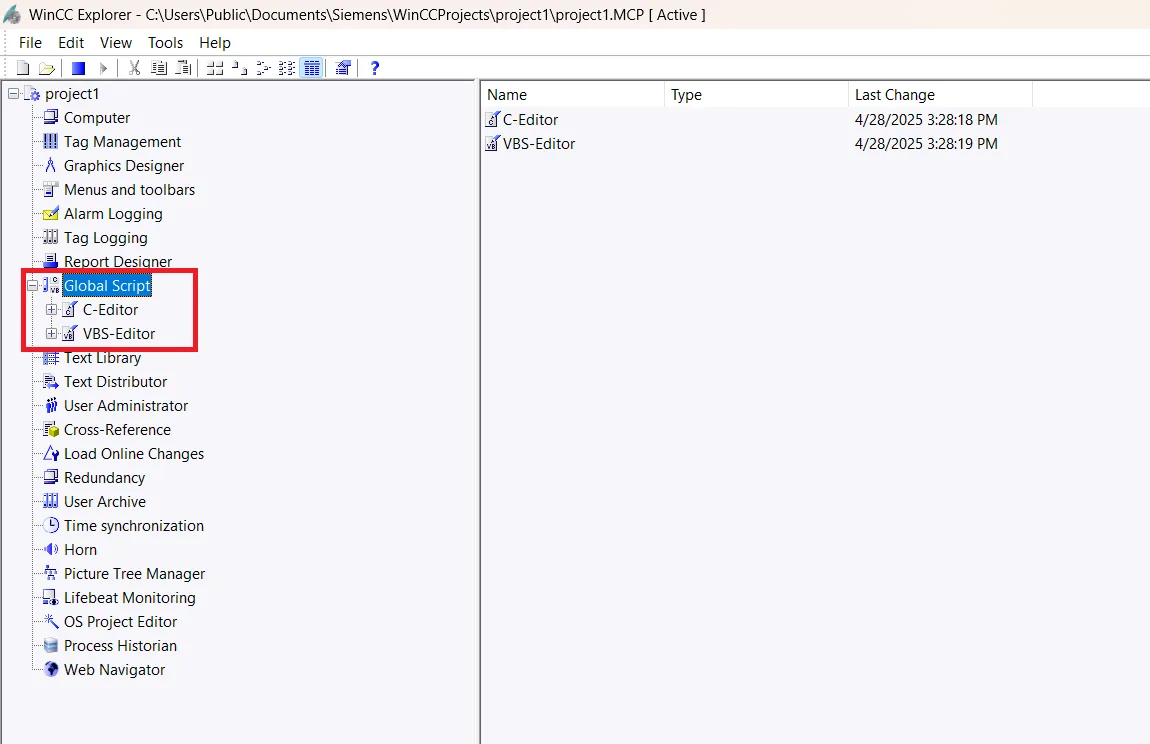Select the VBS-Editor name in the list pane

click(x=539, y=144)
